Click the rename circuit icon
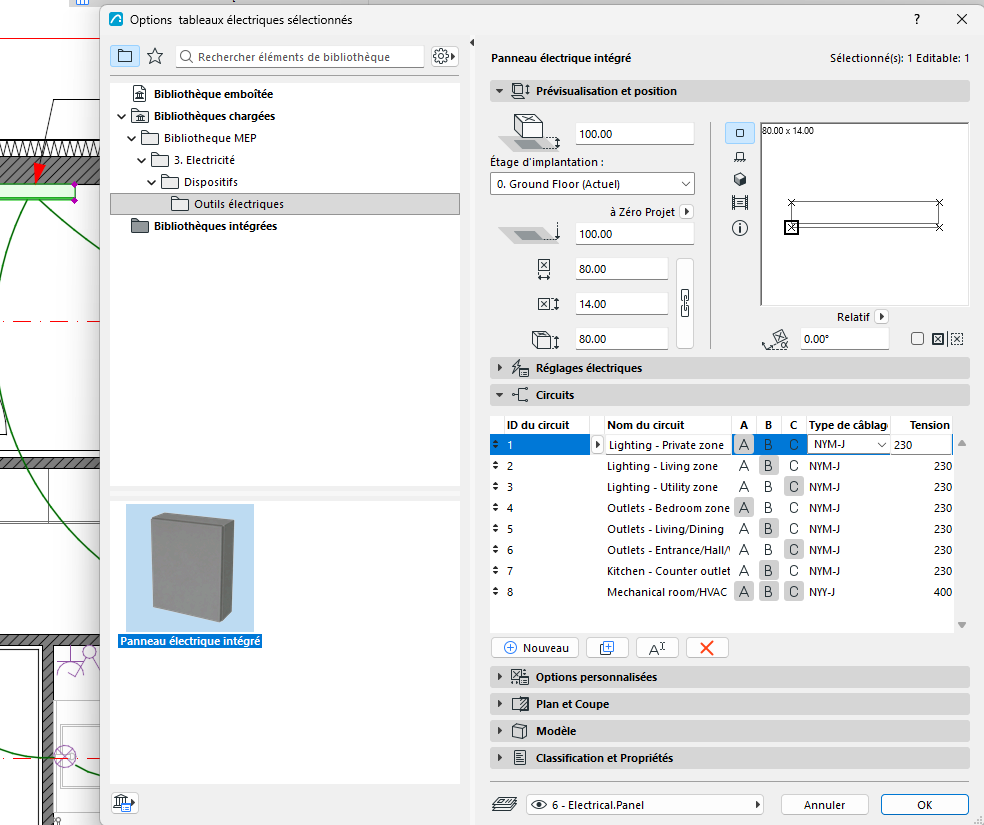The height and width of the screenshot is (825, 984). click(657, 648)
